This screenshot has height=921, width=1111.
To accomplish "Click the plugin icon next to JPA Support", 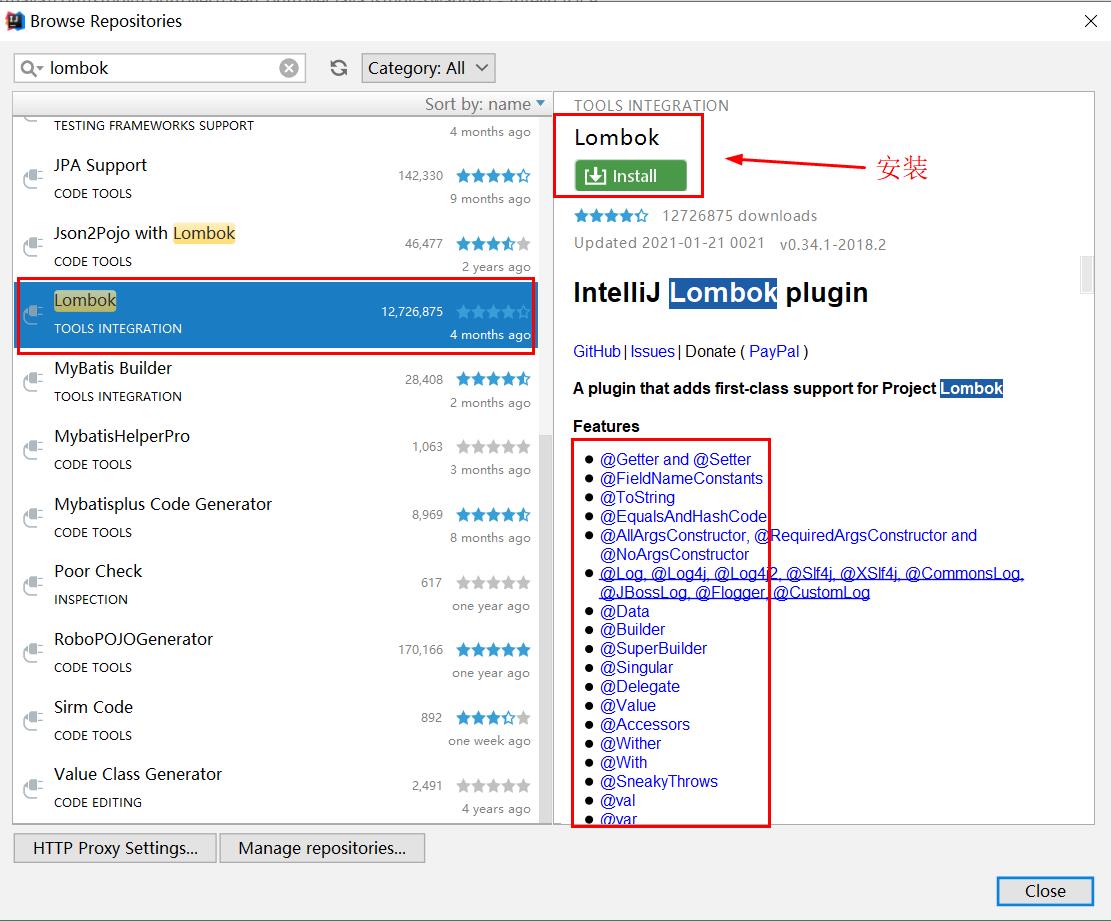I will tap(31, 178).
